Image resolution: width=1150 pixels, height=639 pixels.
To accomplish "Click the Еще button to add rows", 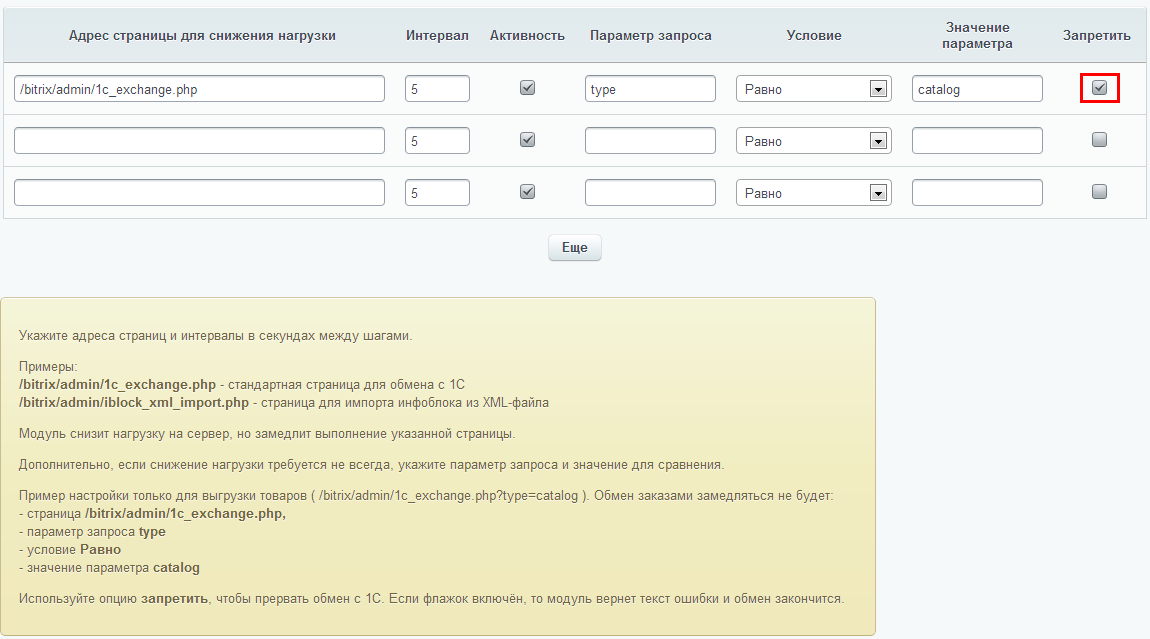I will pyautogui.click(x=574, y=247).
